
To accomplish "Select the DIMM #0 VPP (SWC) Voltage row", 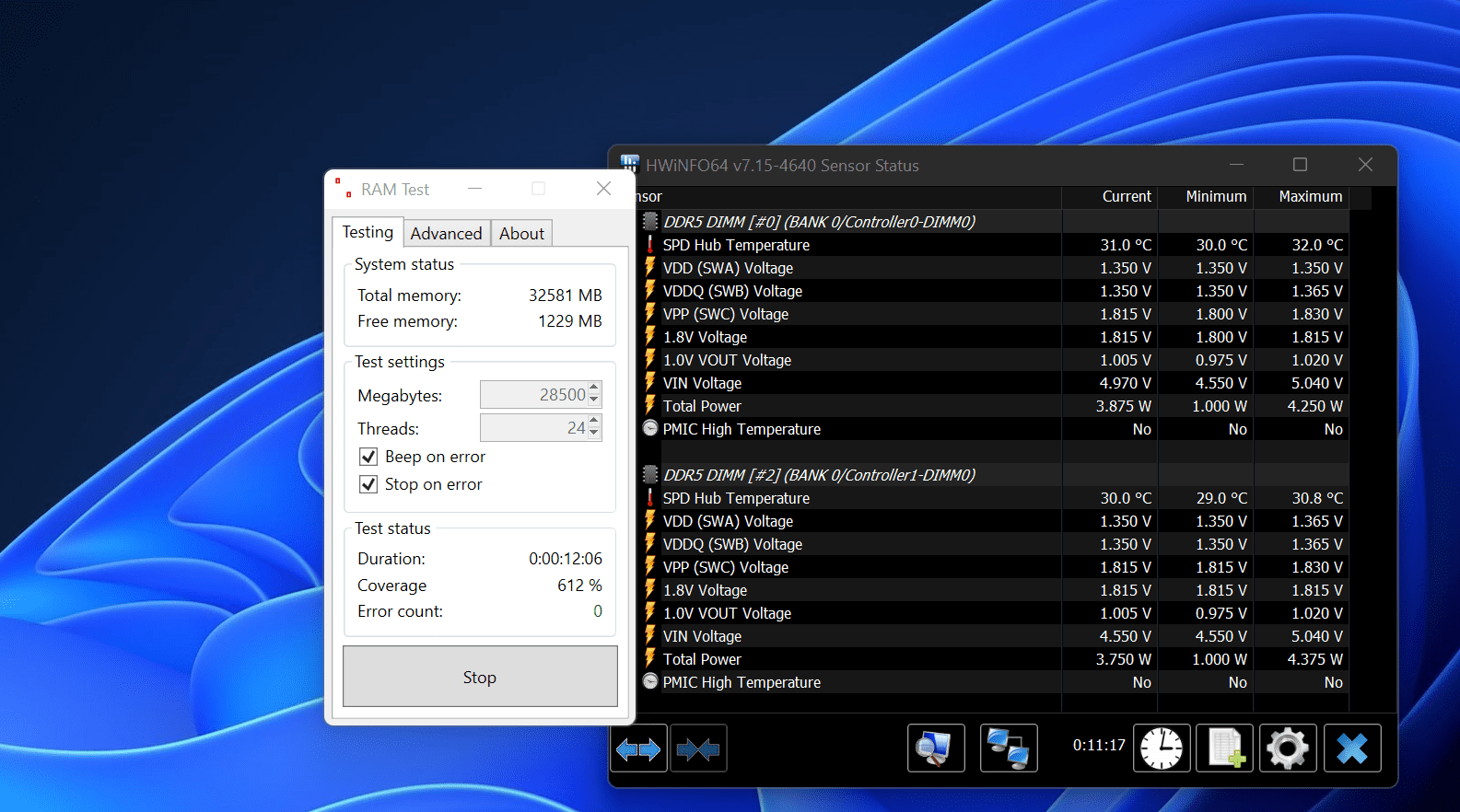I will (x=993, y=314).
